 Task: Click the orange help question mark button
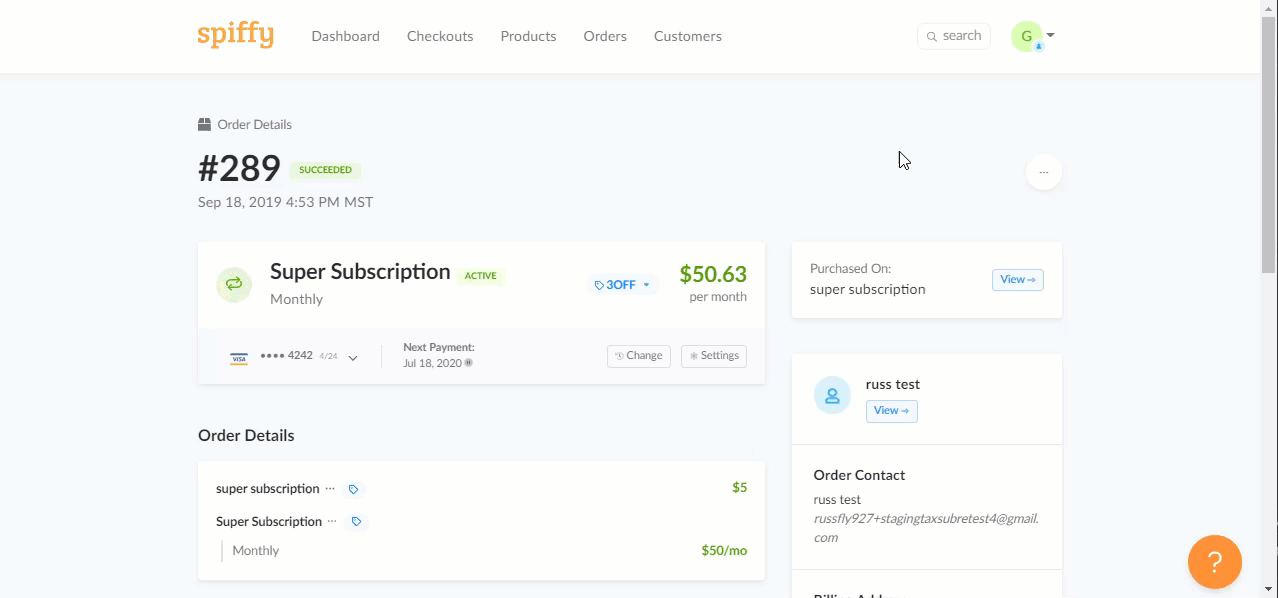[x=1215, y=562]
